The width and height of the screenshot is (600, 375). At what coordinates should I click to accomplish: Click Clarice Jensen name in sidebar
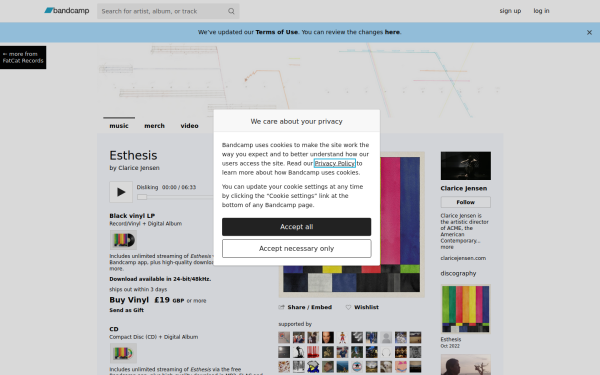pos(464,188)
